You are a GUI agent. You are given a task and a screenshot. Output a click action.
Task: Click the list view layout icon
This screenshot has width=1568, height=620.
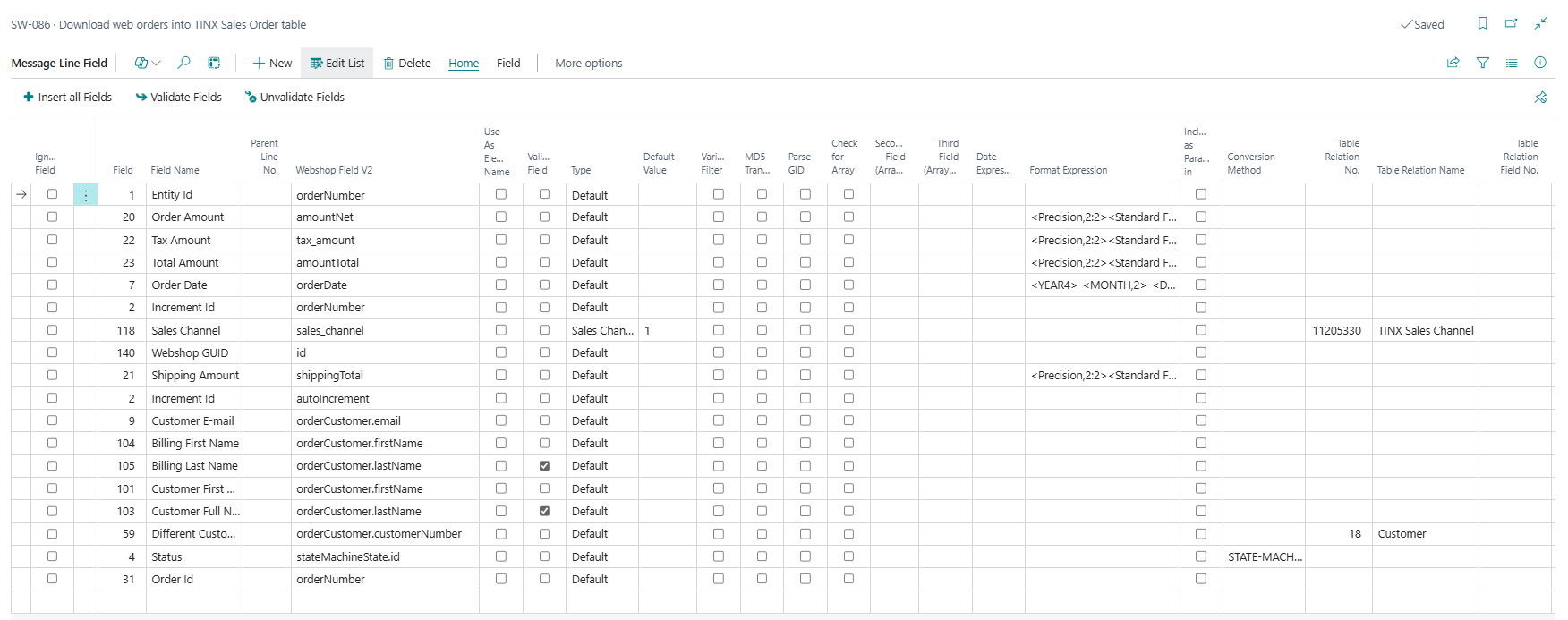1512,63
